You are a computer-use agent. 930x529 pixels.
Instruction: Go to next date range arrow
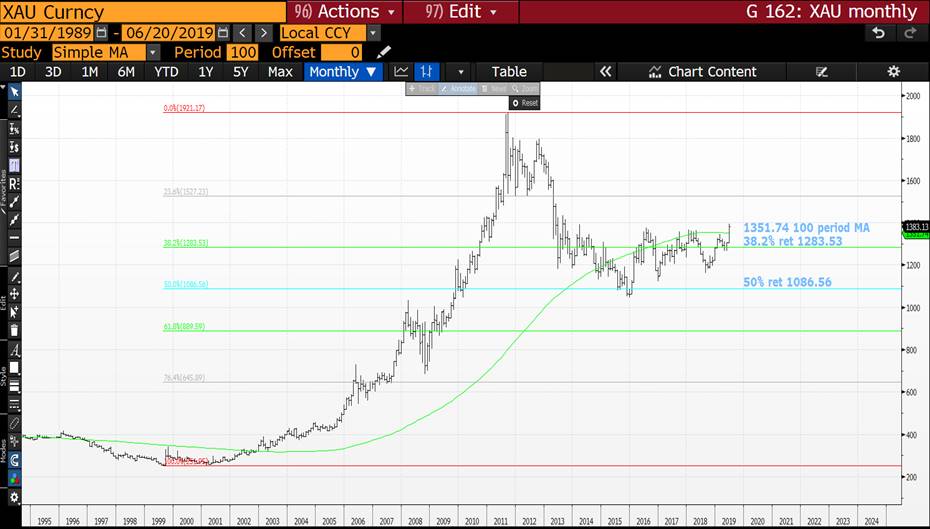tap(264, 33)
